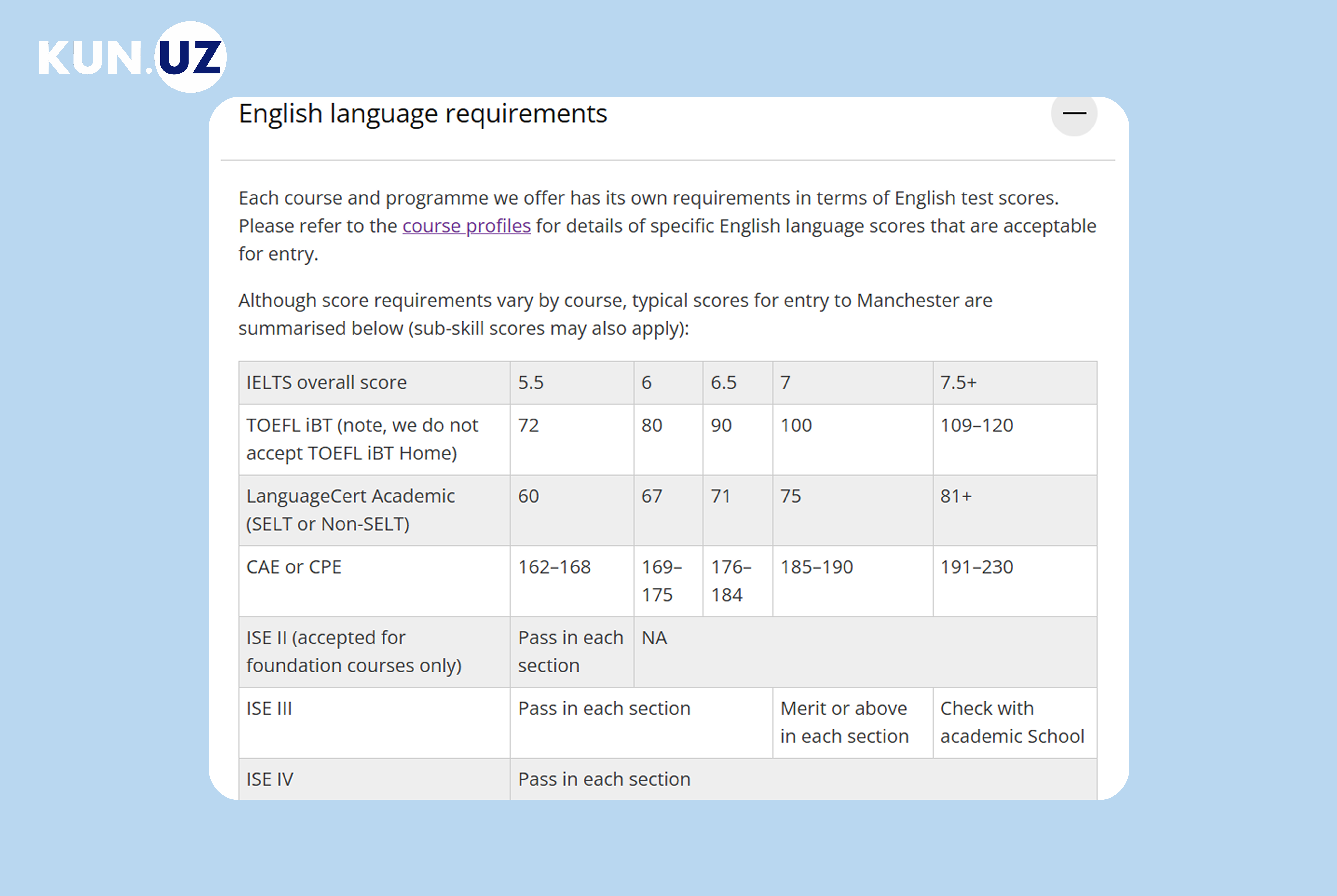Screen dimensions: 1337x896
Task: Click the ISE III row label
Action: coord(269,709)
